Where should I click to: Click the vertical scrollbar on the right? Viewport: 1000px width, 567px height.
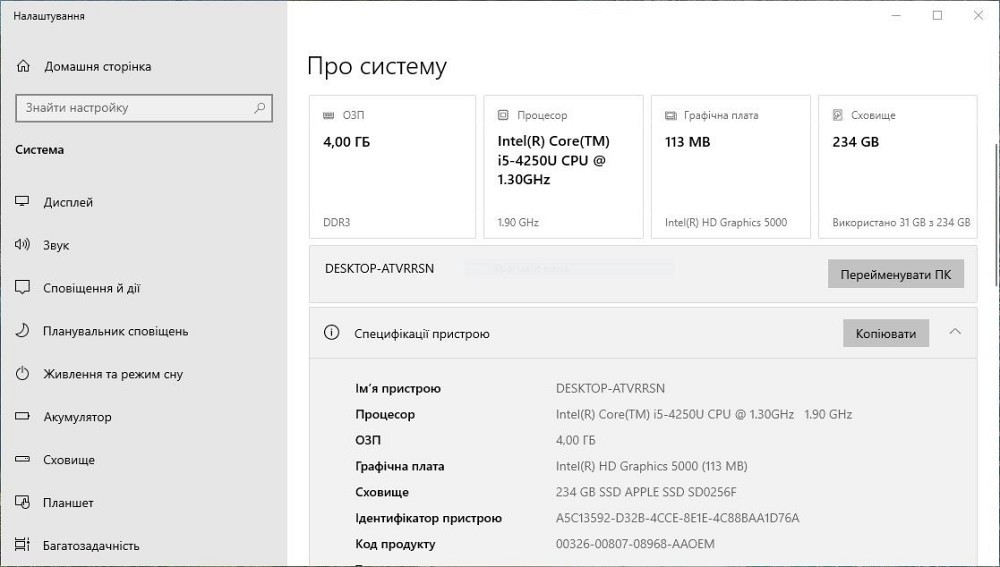coord(996,214)
